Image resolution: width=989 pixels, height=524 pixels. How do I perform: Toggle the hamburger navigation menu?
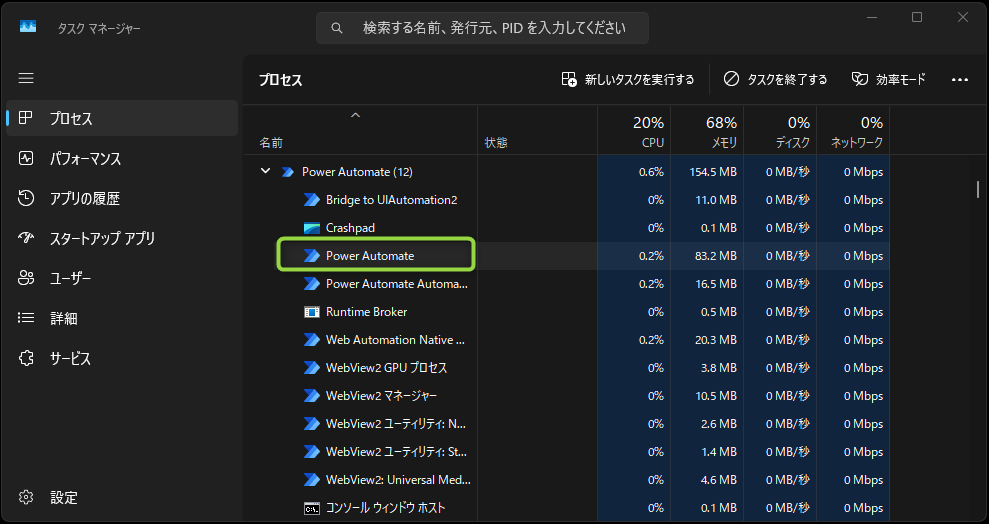(26, 78)
